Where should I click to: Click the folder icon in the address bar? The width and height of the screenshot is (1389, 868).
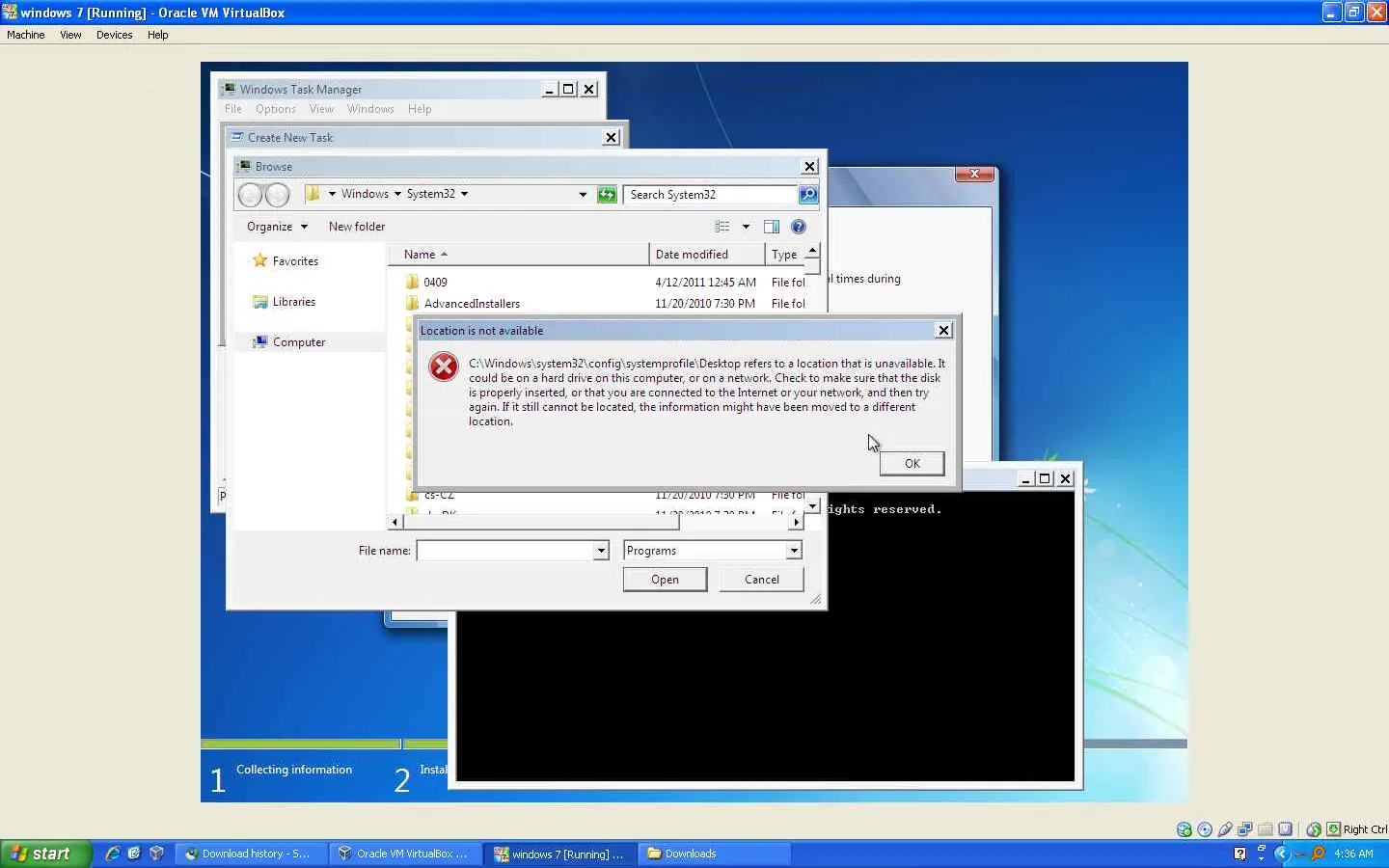313,194
